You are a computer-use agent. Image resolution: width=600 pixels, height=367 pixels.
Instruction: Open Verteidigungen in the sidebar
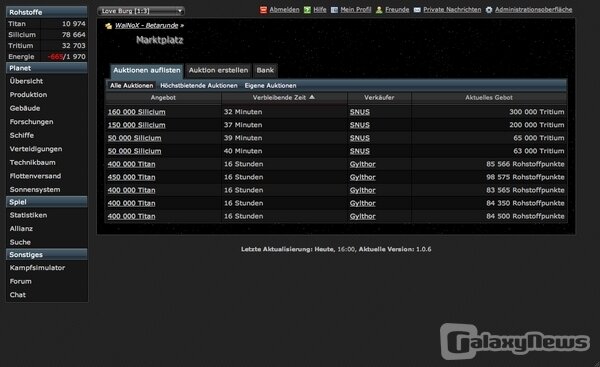tap(36, 149)
